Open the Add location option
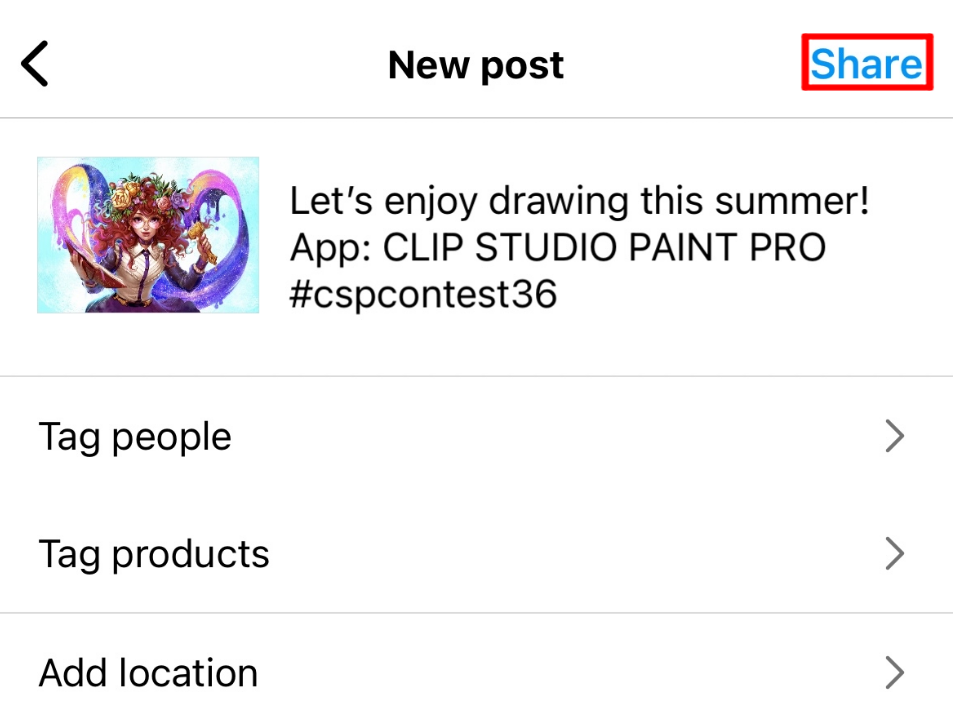Screen dimensions: 953x717 coord(476,666)
